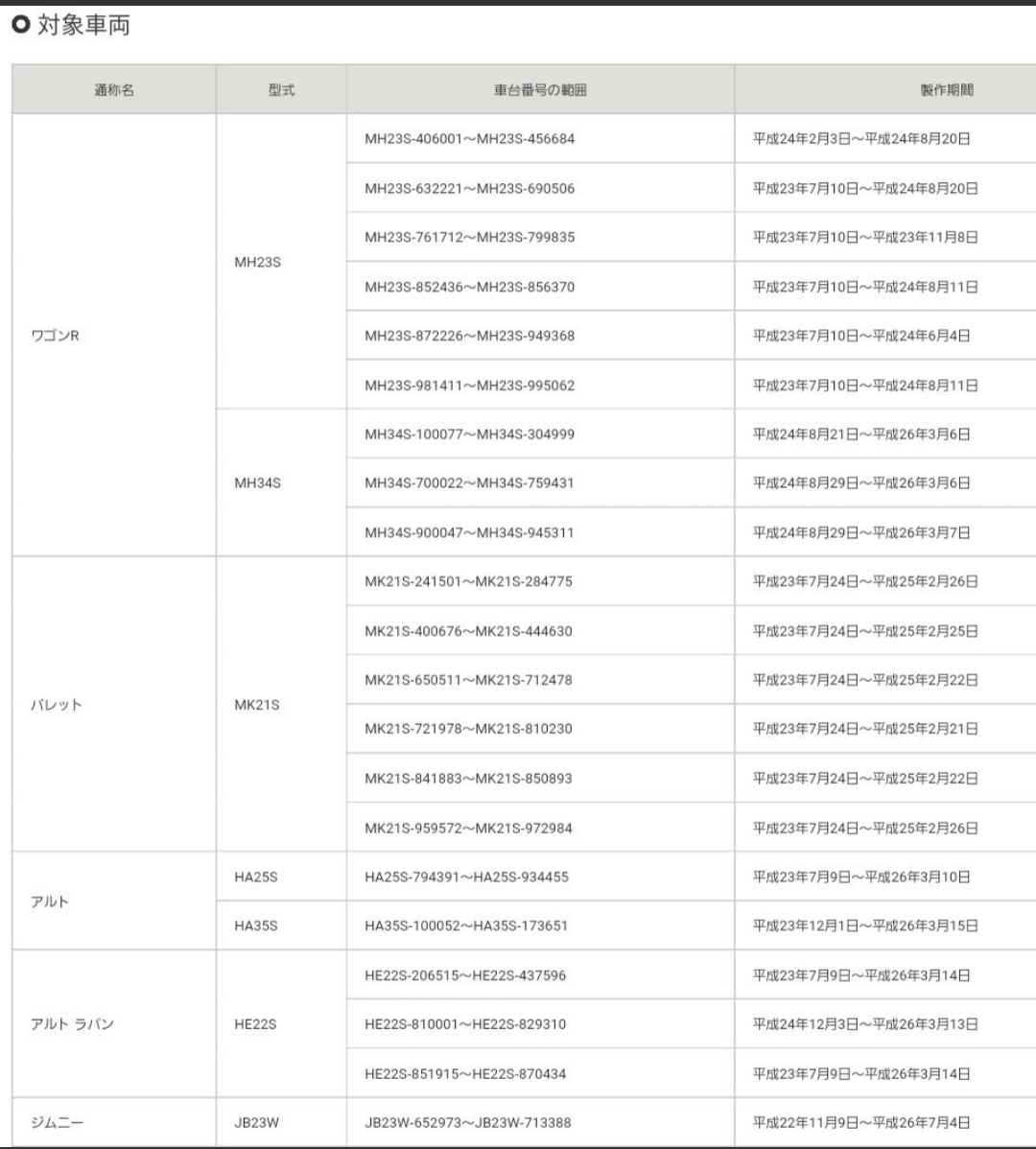Select the MH34S type cell
The image size is (1036, 1149).
(281, 482)
